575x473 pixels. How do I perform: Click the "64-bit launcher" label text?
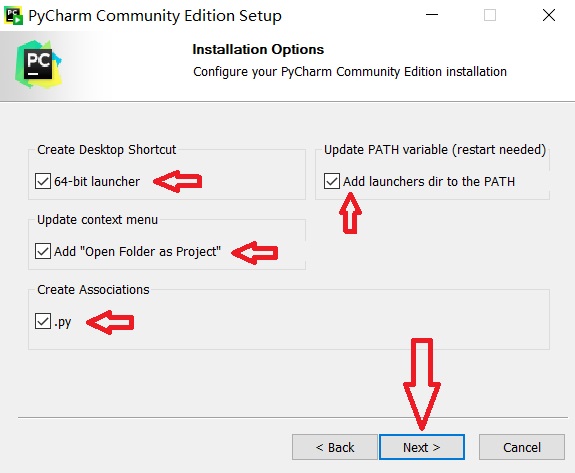click(97, 182)
